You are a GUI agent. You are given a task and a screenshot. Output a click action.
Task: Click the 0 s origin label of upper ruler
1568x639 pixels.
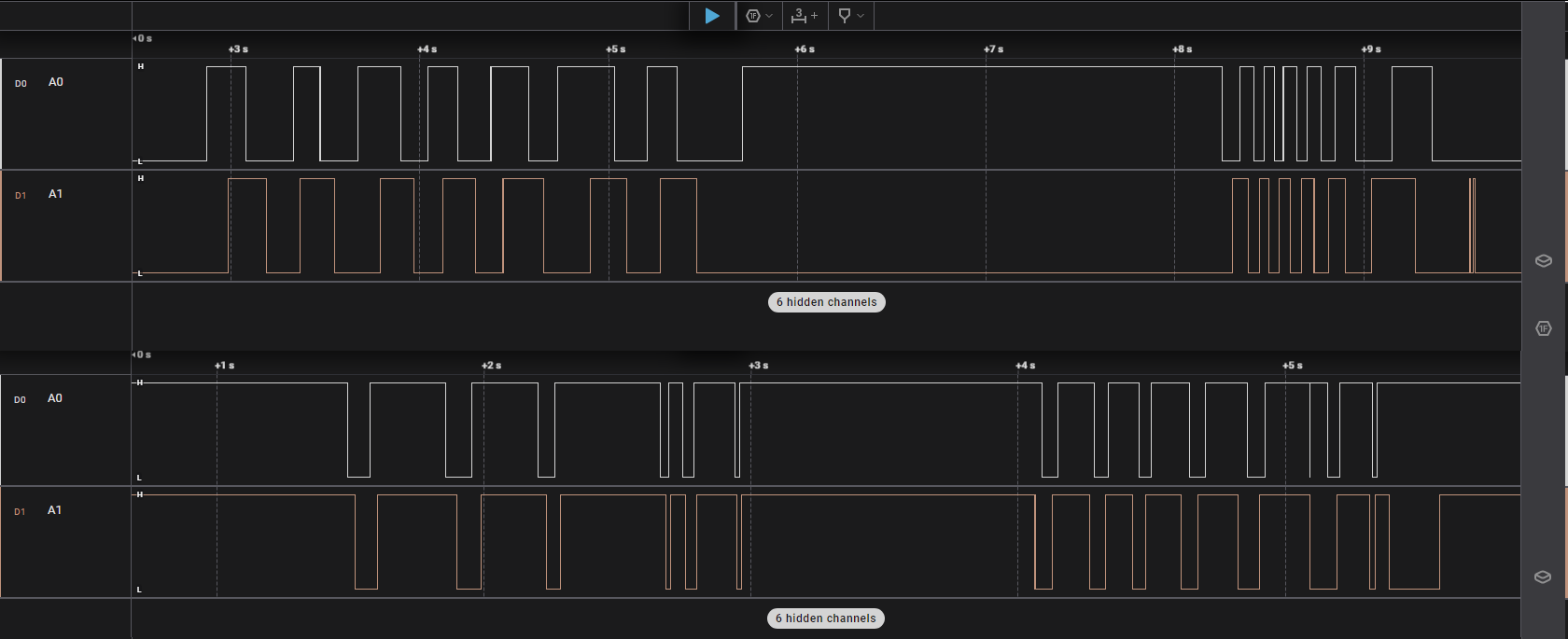143,38
